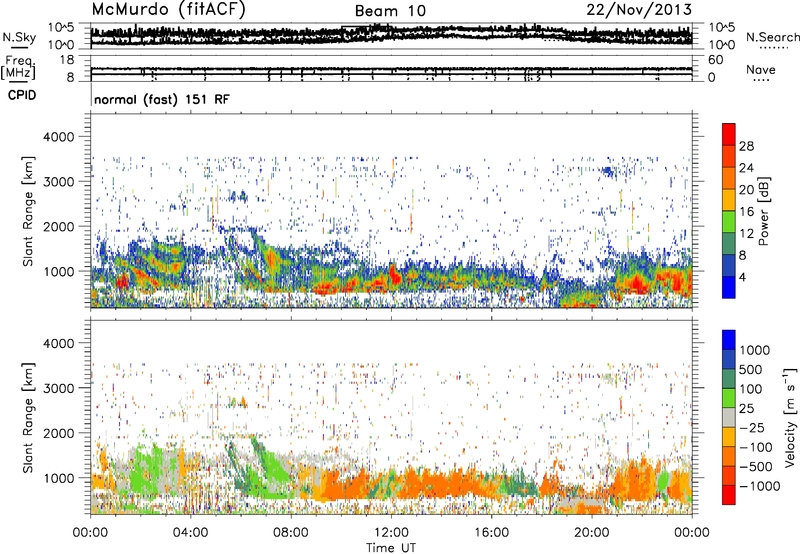Click the "Velocity [m s-1]" colorbar title
Screen dimensions: 800x554
click(x=790, y=417)
